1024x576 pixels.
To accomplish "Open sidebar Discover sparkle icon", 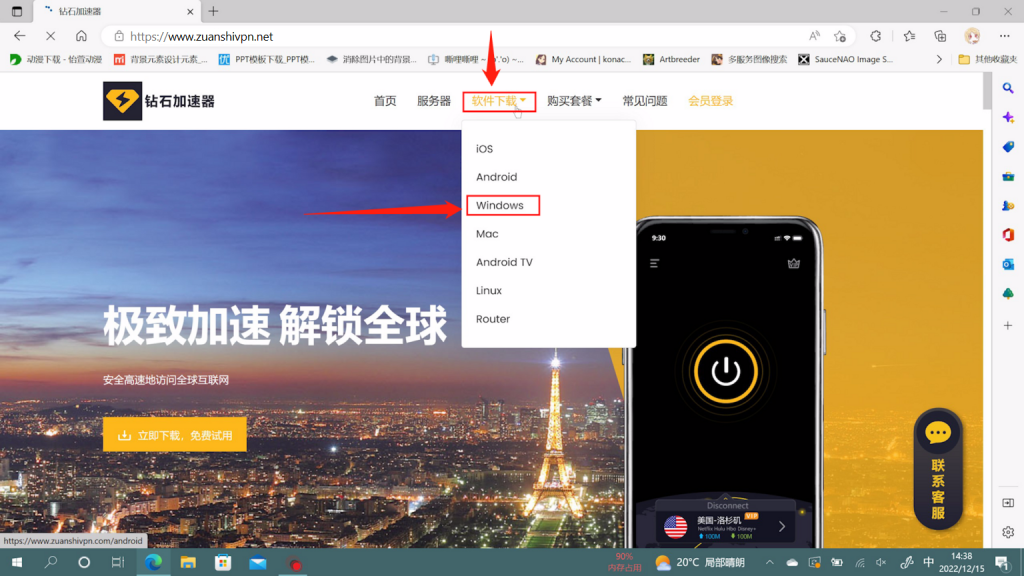I will 1008,118.
